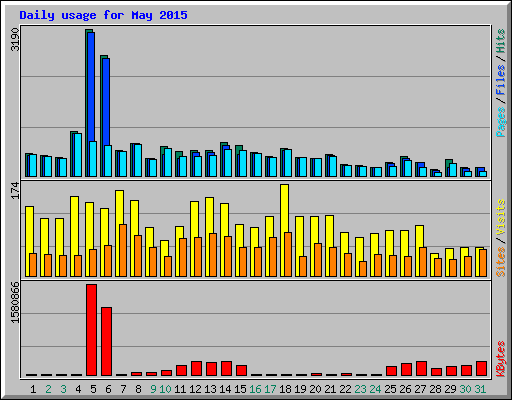This screenshot has width=512, height=400.
Task: Click the red KBytes bar for day 31
Action: [x=481, y=369]
